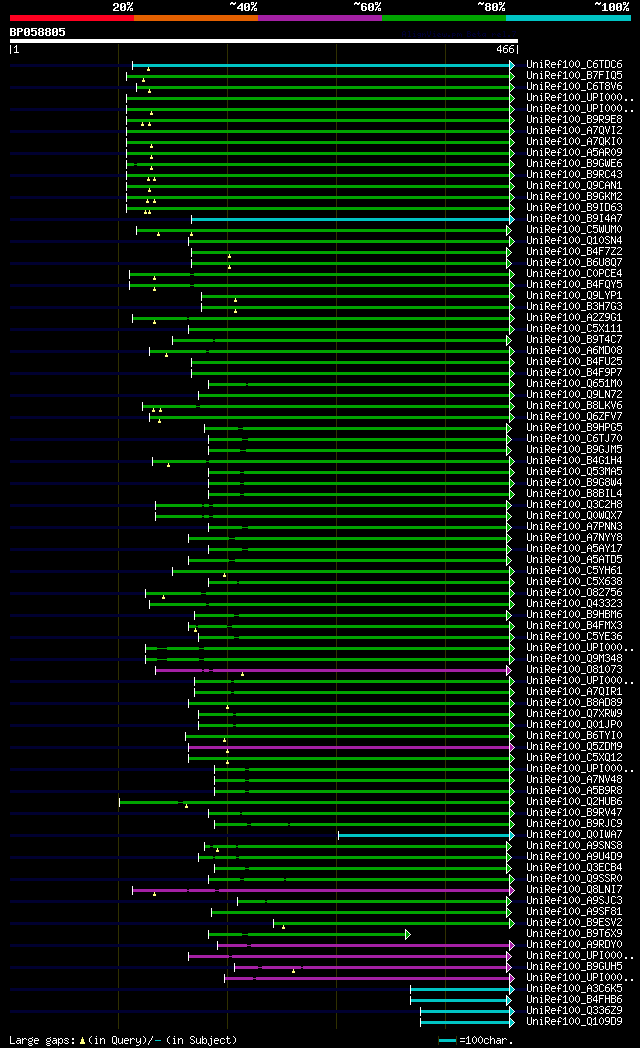Open the UniRef100_B9GKM2 entry

(574, 196)
